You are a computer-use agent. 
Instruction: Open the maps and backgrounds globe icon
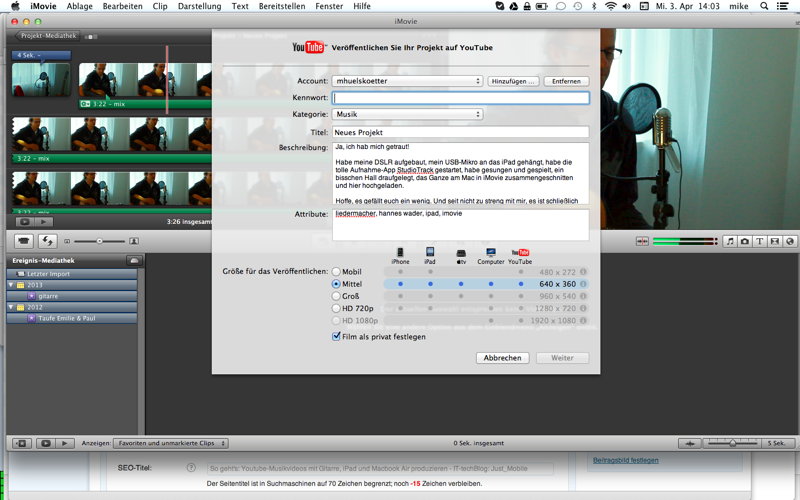(x=789, y=241)
